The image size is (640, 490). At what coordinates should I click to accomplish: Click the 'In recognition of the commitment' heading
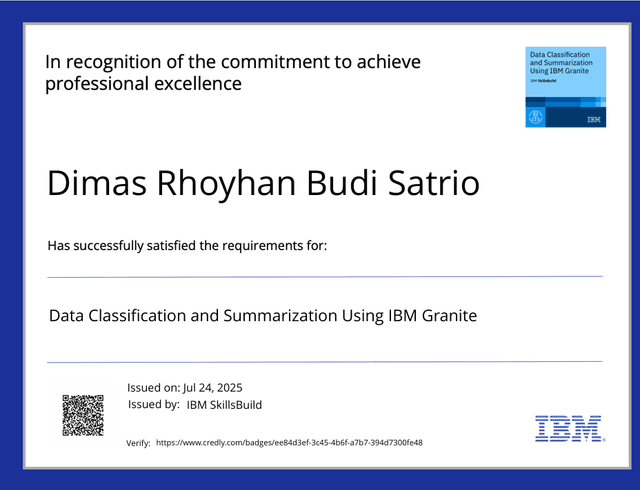(232, 62)
